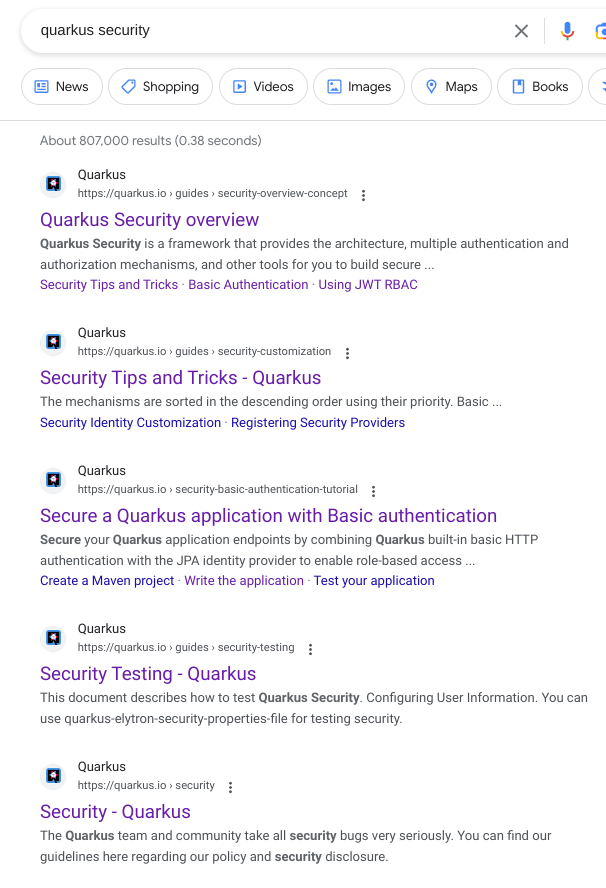Open Google Lens image search icon
The image size is (606, 888).
(x=599, y=31)
